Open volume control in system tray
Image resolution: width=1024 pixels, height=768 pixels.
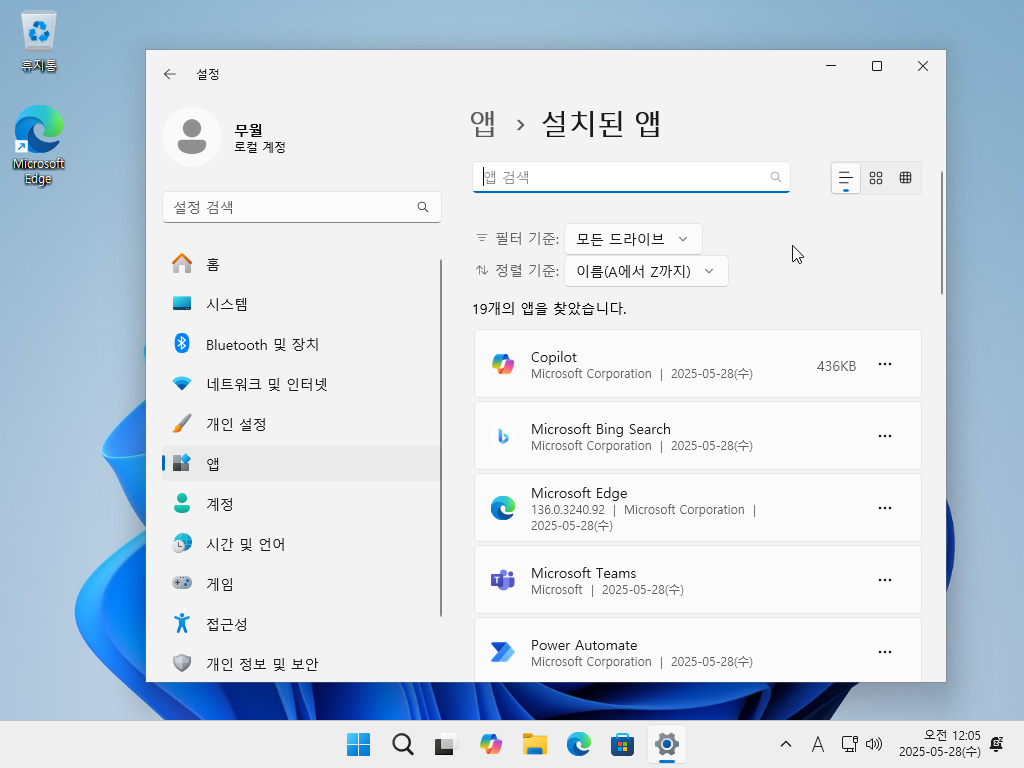point(874,744)
